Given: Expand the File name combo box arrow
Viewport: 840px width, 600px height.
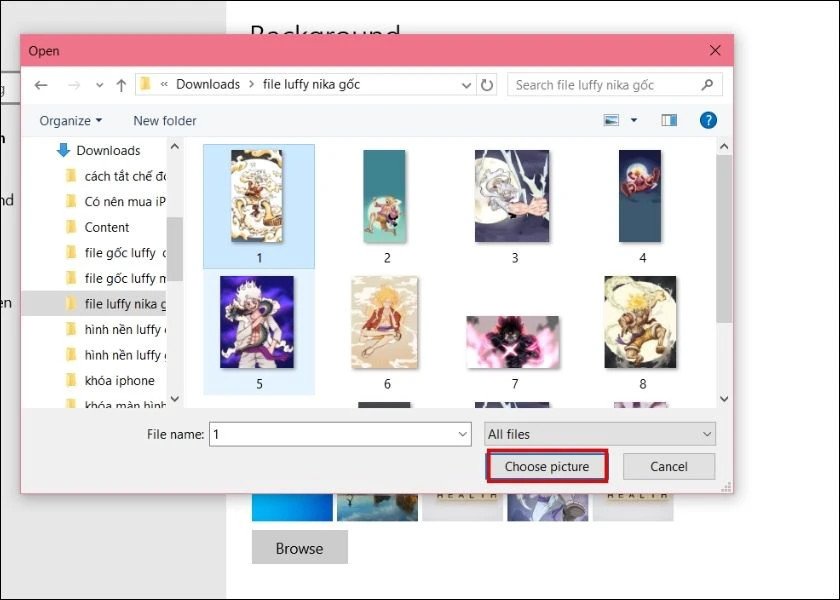Looking at the screenshot, I should tap(463, 433).
